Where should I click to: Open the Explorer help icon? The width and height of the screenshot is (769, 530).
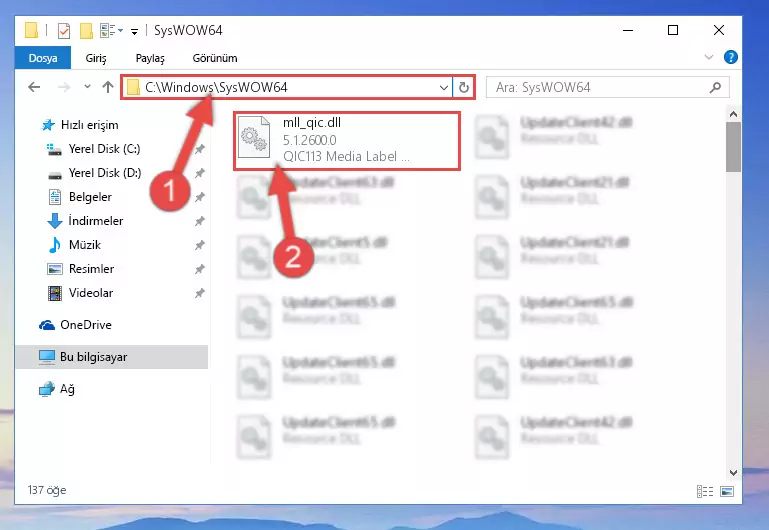pyautogui.click(x=730, y=57)
